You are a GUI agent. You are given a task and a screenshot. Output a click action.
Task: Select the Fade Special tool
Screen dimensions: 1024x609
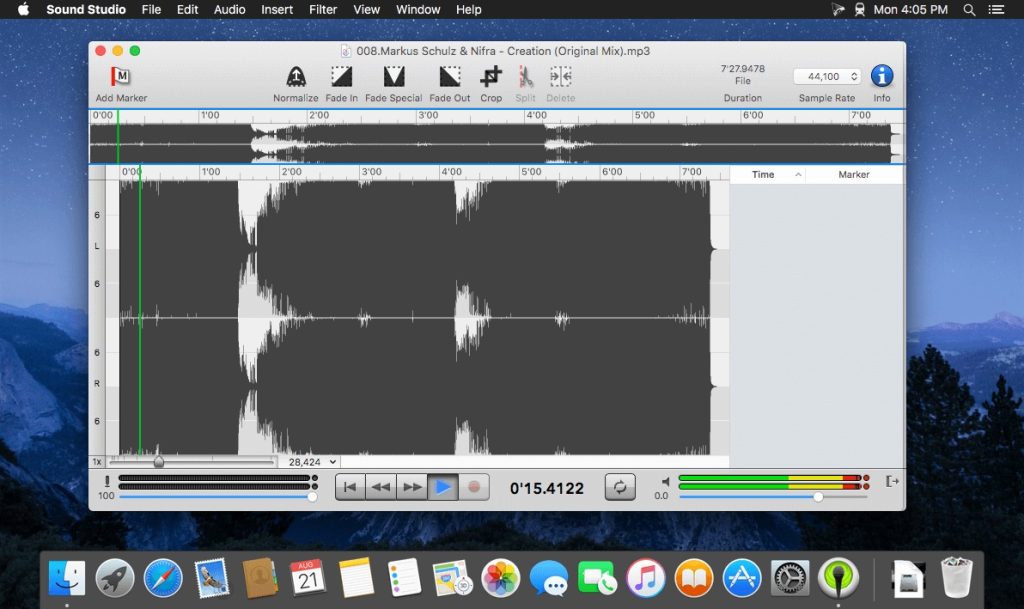point(393,77)
